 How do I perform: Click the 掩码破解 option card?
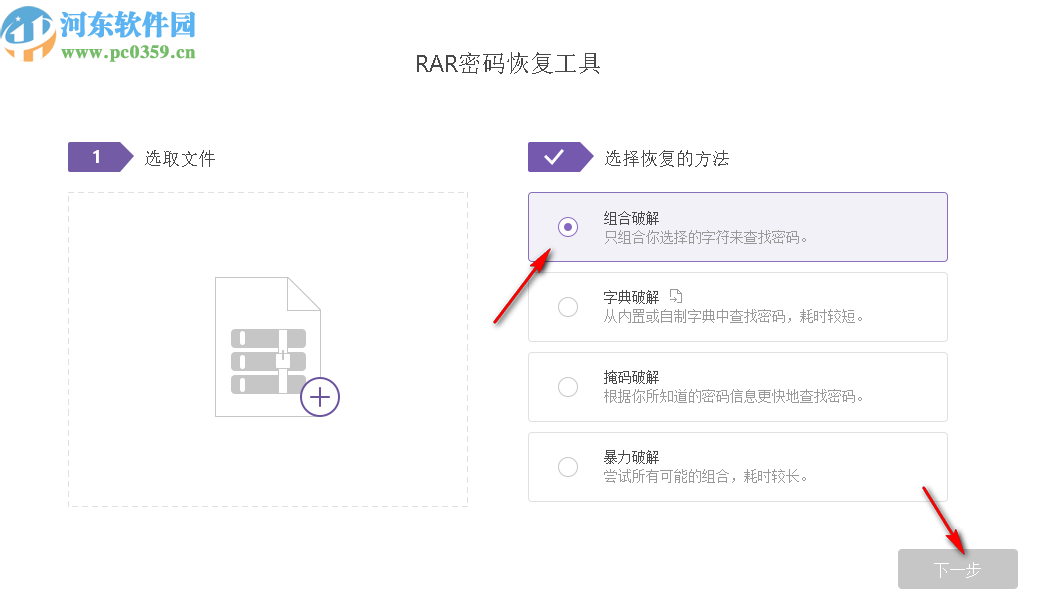[x=737, y=387]
